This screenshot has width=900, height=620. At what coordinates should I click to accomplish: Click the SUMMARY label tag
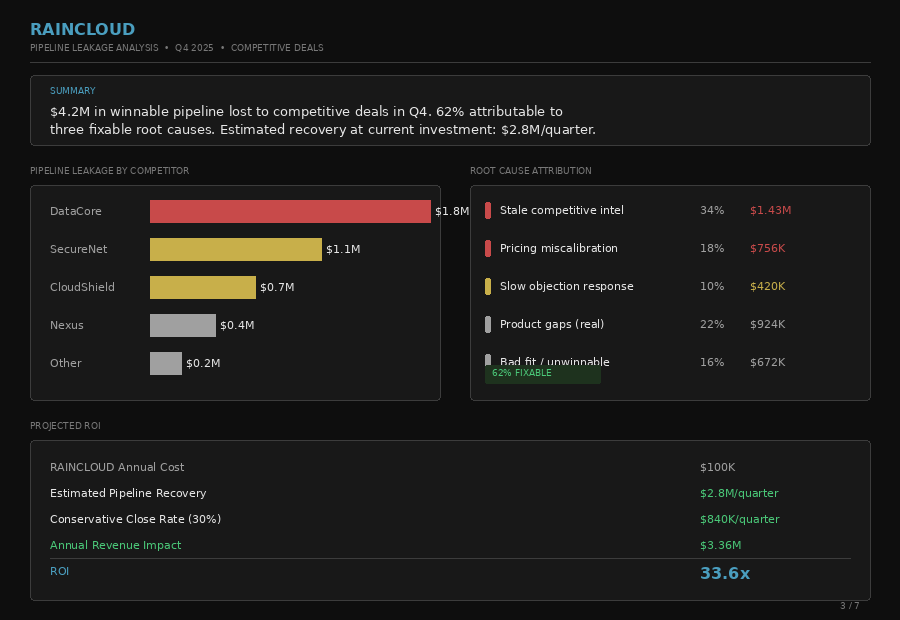[x=72, y=90]
